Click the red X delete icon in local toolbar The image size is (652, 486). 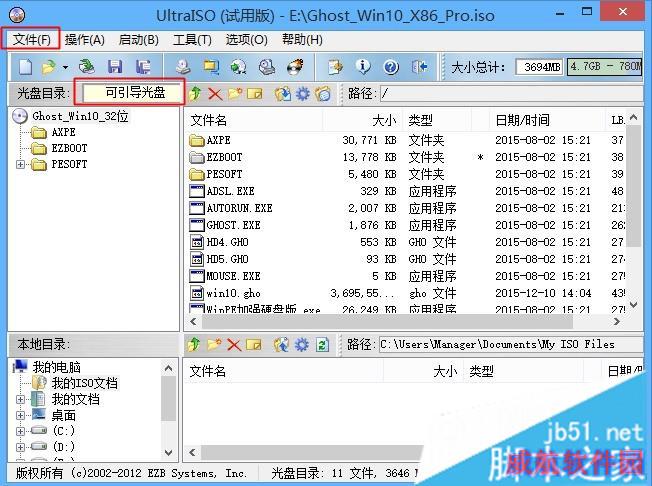pyautogui.click(x=234, y=345)
